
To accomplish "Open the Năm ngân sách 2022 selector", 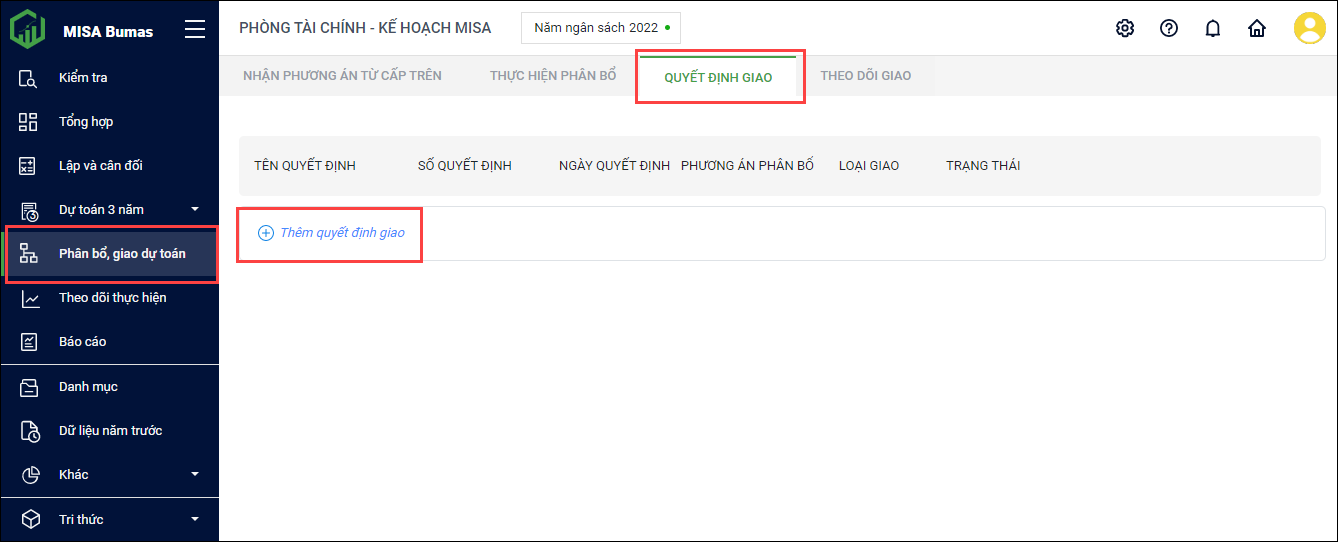I will 600,28.
